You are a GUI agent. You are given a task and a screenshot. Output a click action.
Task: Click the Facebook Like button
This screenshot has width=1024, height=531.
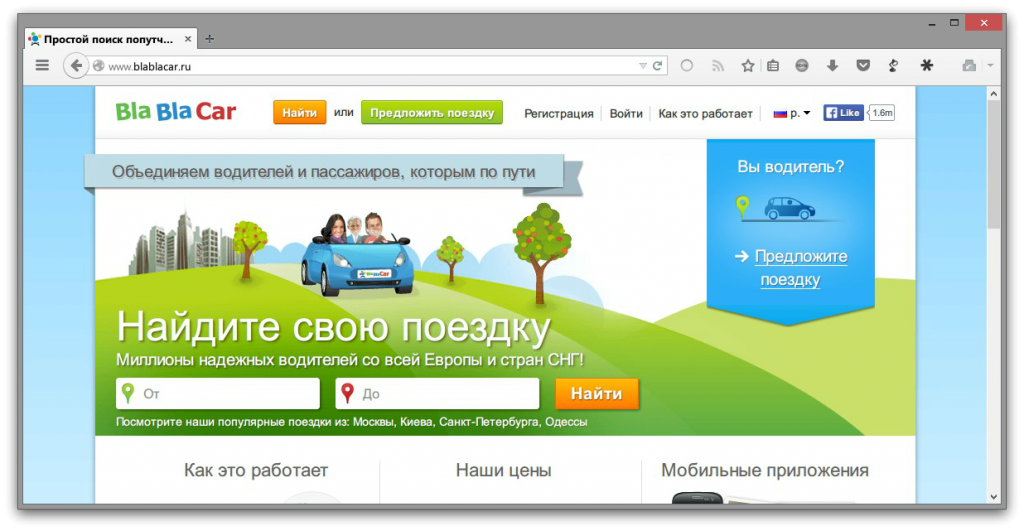click(843, 113)
